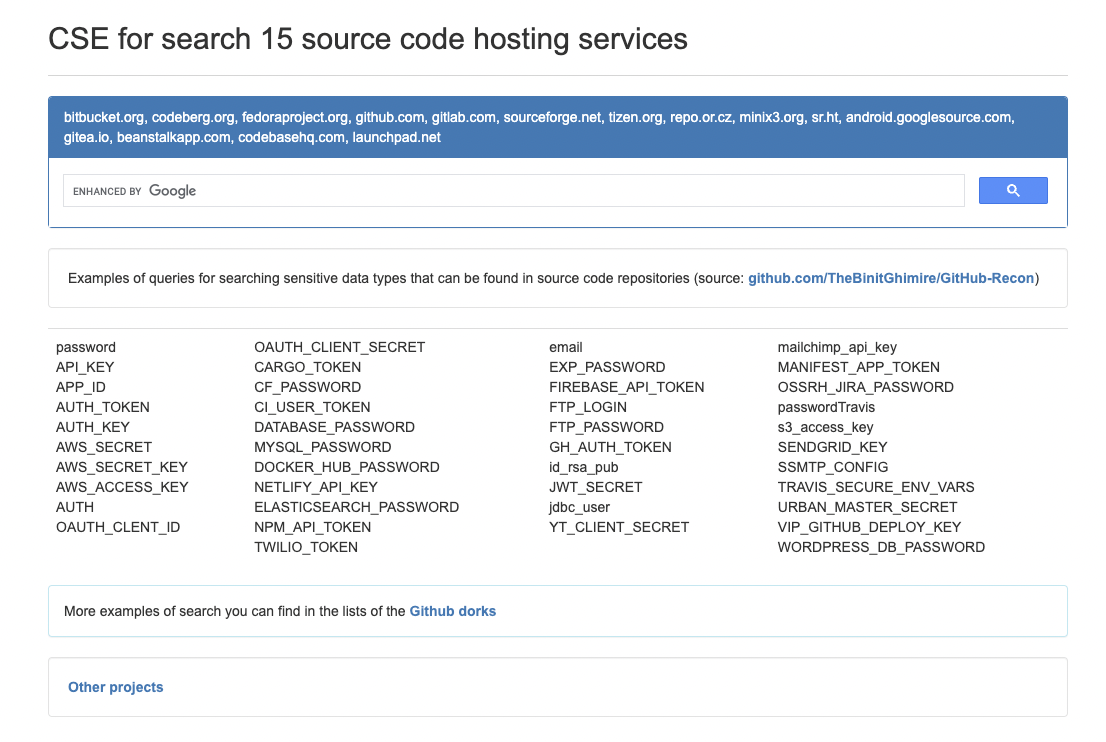Select the API_KEY example query
The image size is (1106, 742).
84,367
